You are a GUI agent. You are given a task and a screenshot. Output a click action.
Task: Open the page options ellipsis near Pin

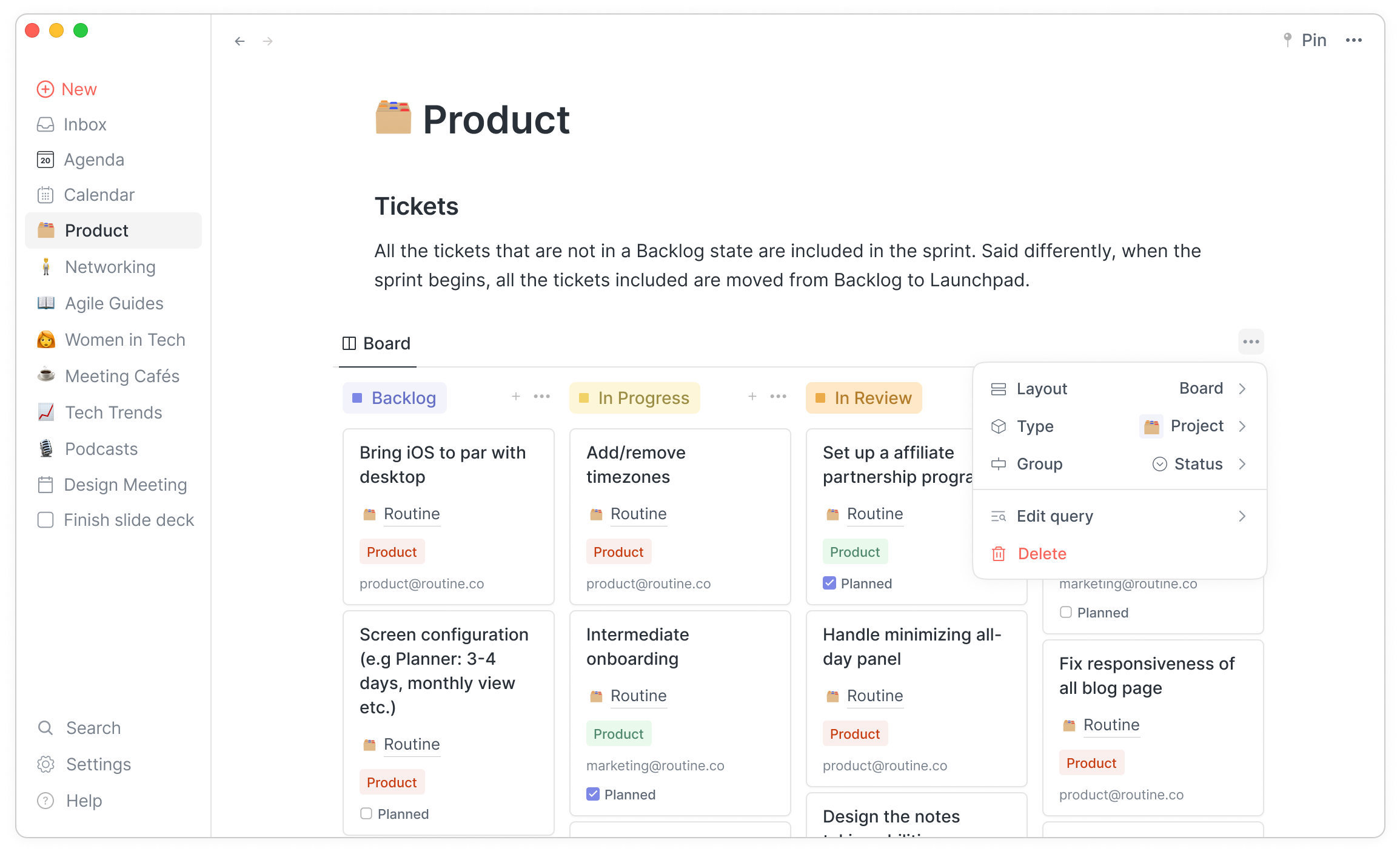1353,40
